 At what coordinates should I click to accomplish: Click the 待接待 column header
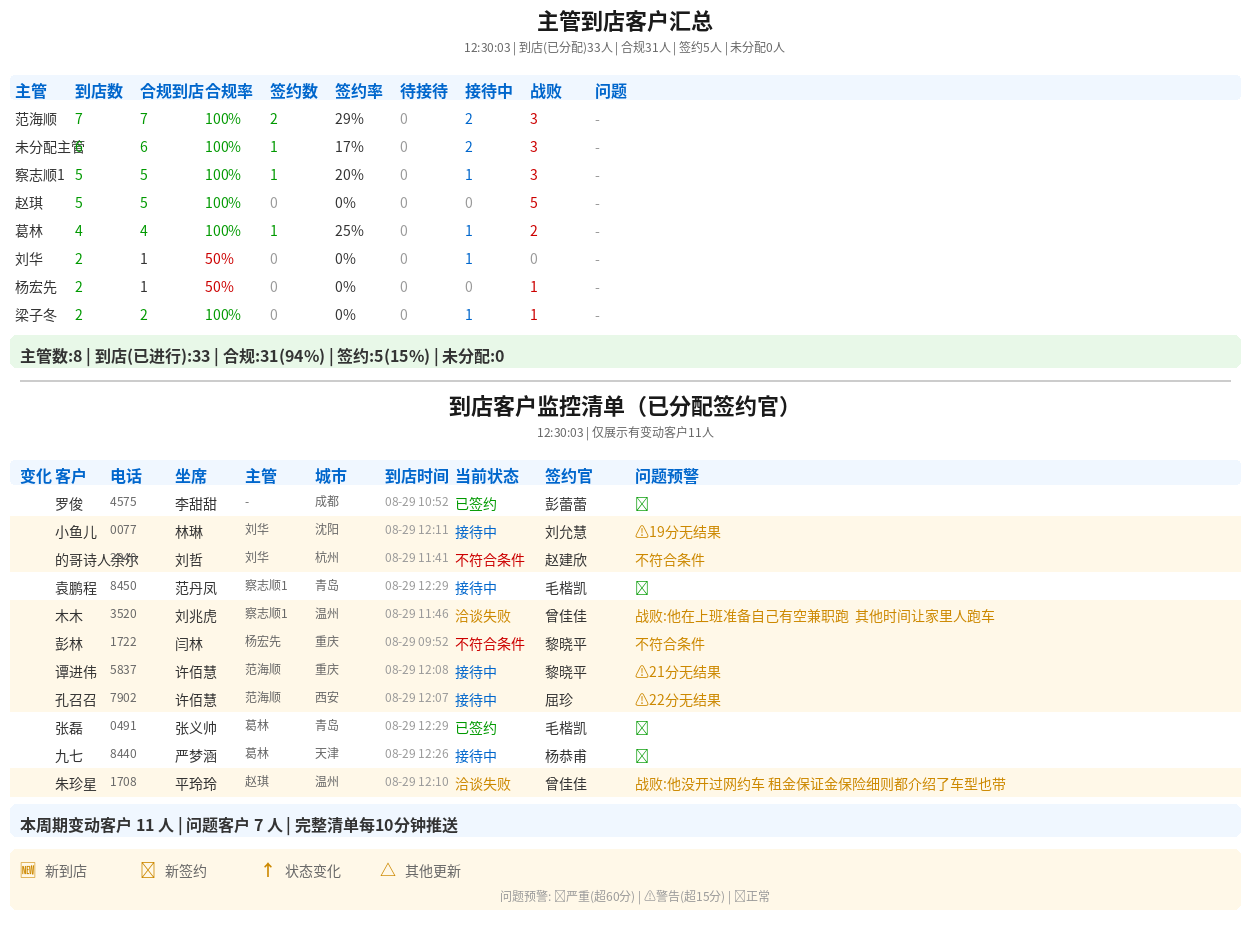(424, 91)
